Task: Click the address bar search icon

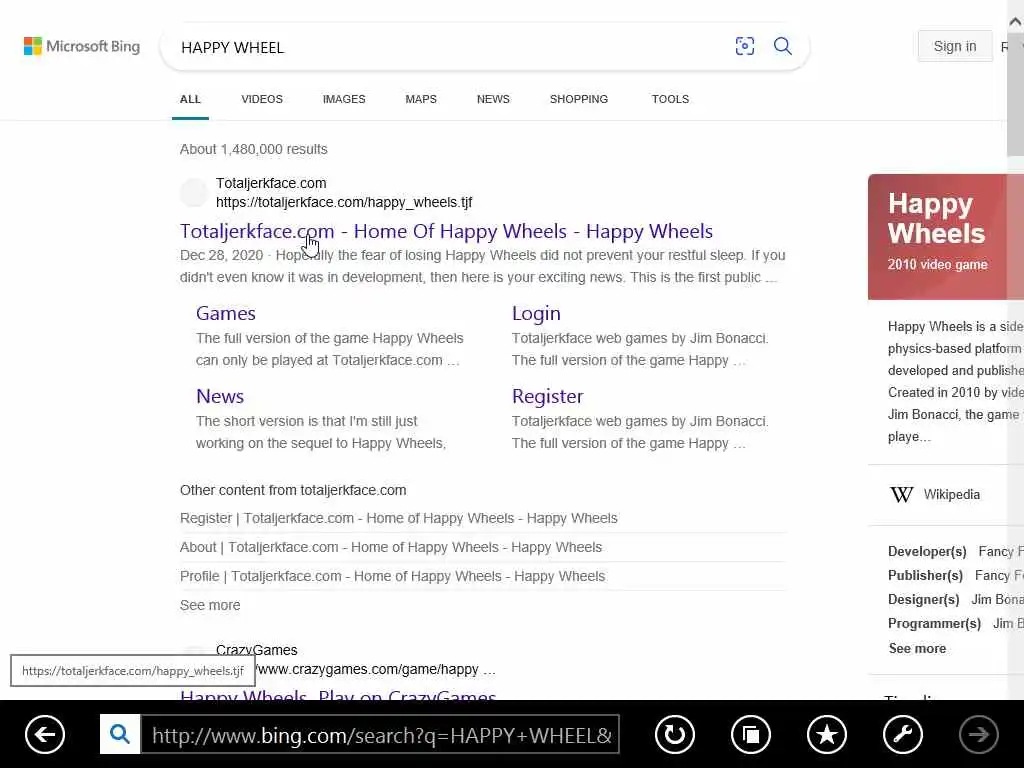Action: pos(120,734)
